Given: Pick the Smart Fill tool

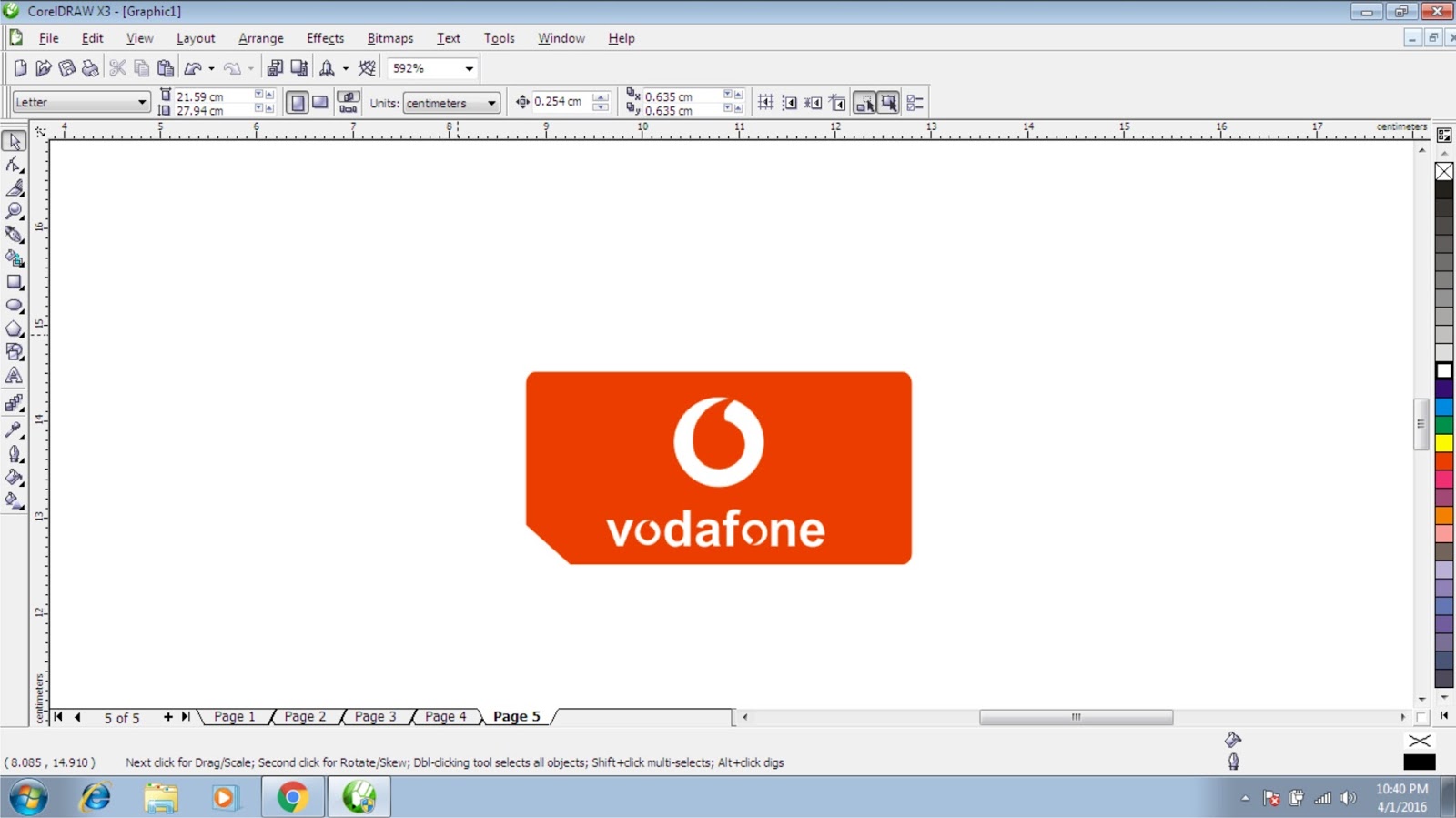Looking at the screenshot, I should [15, 258].
